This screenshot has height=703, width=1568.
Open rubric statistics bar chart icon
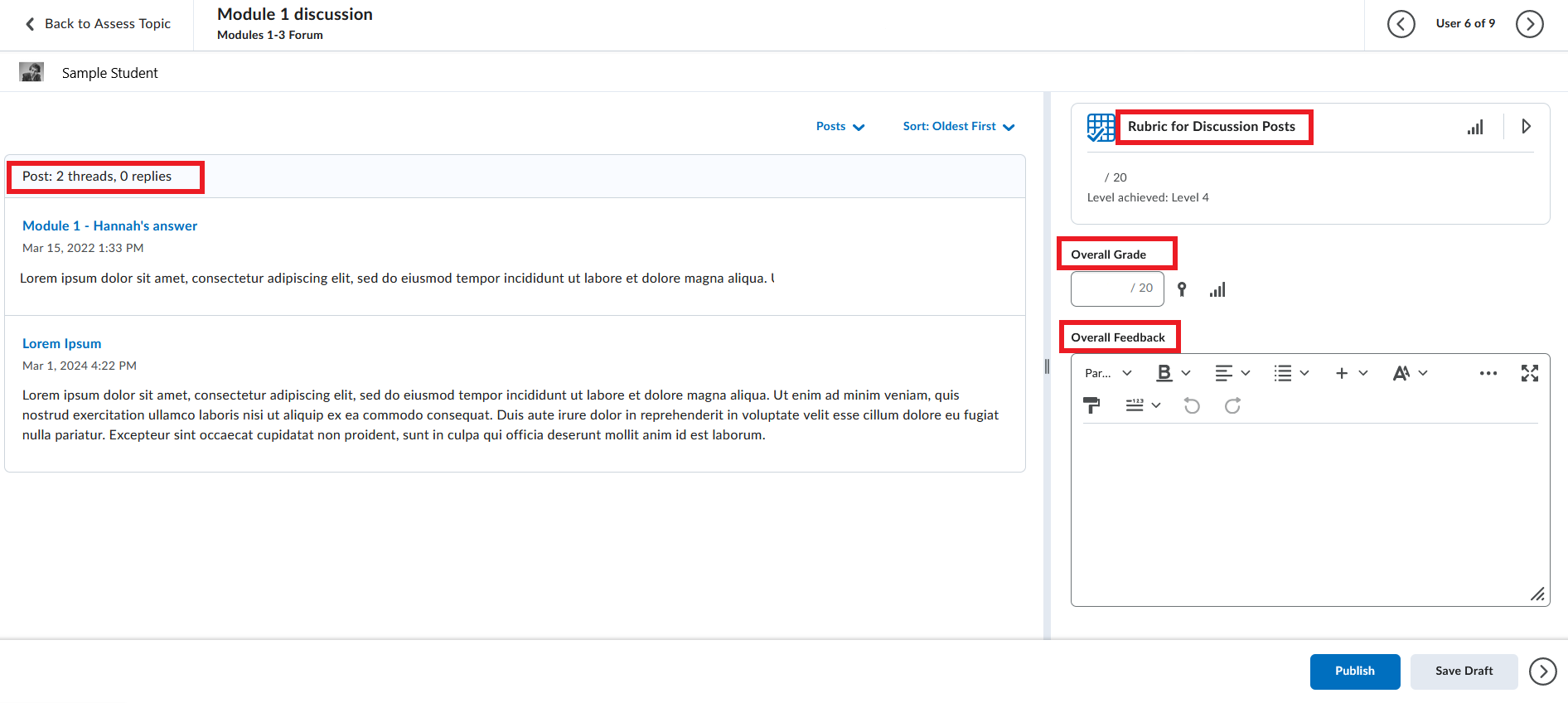click(x=1474, y=127)
